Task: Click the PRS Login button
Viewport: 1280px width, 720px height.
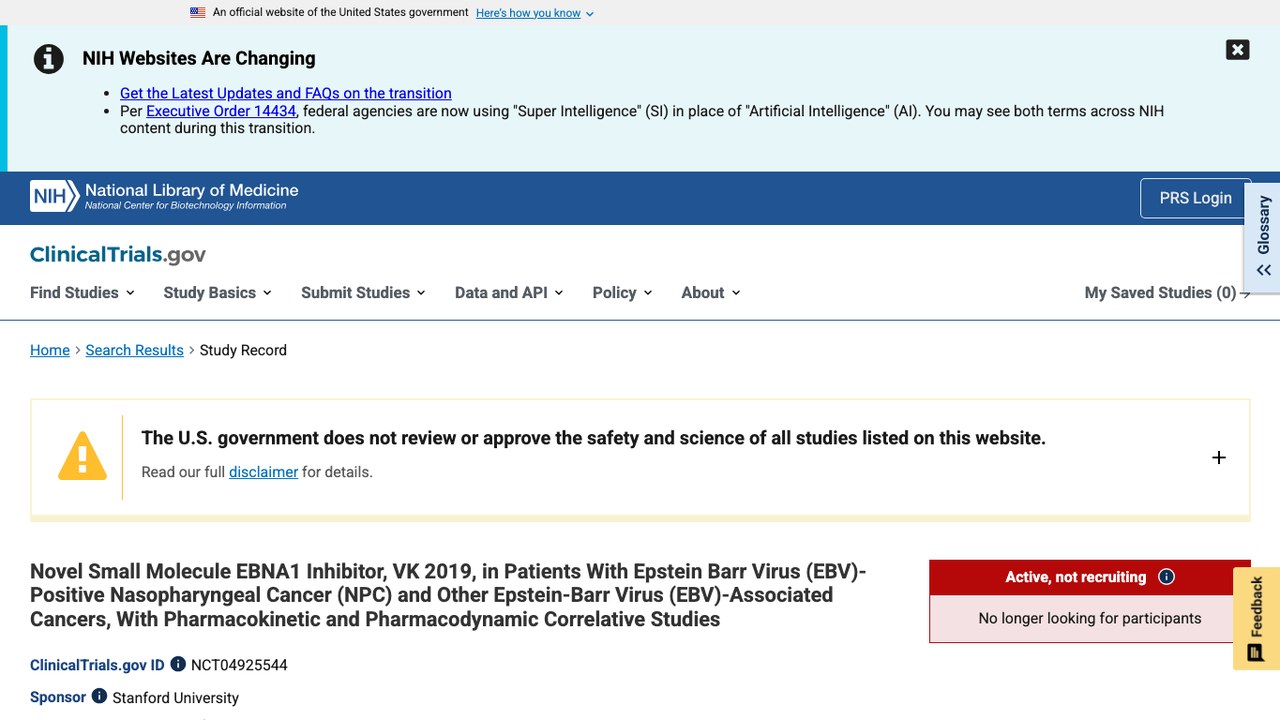Action: [1195, 198]
